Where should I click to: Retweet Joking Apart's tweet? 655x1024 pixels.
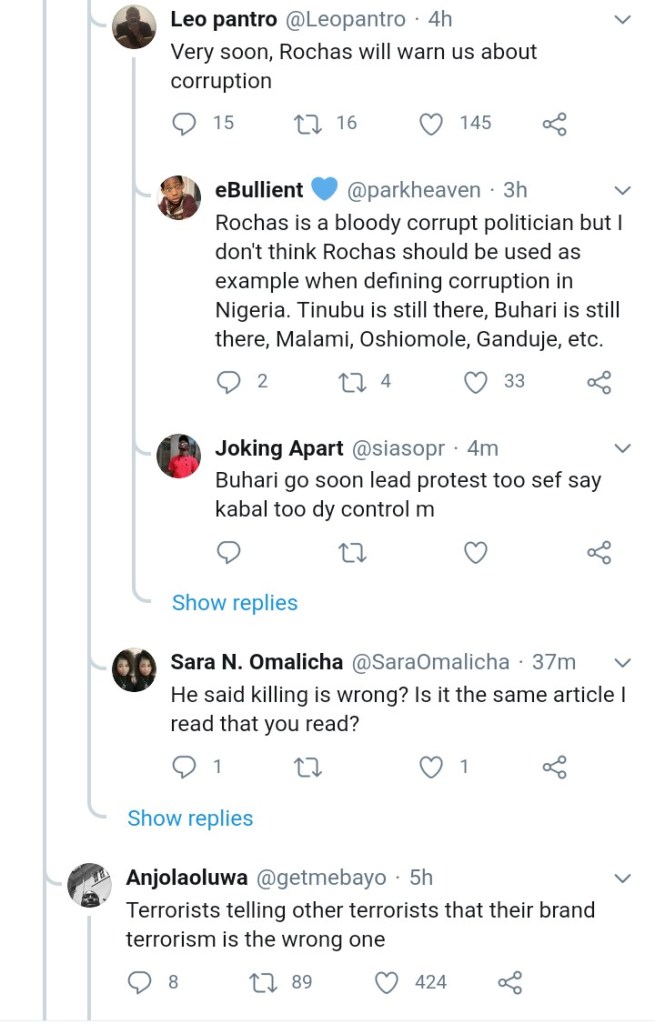[351, 552]
